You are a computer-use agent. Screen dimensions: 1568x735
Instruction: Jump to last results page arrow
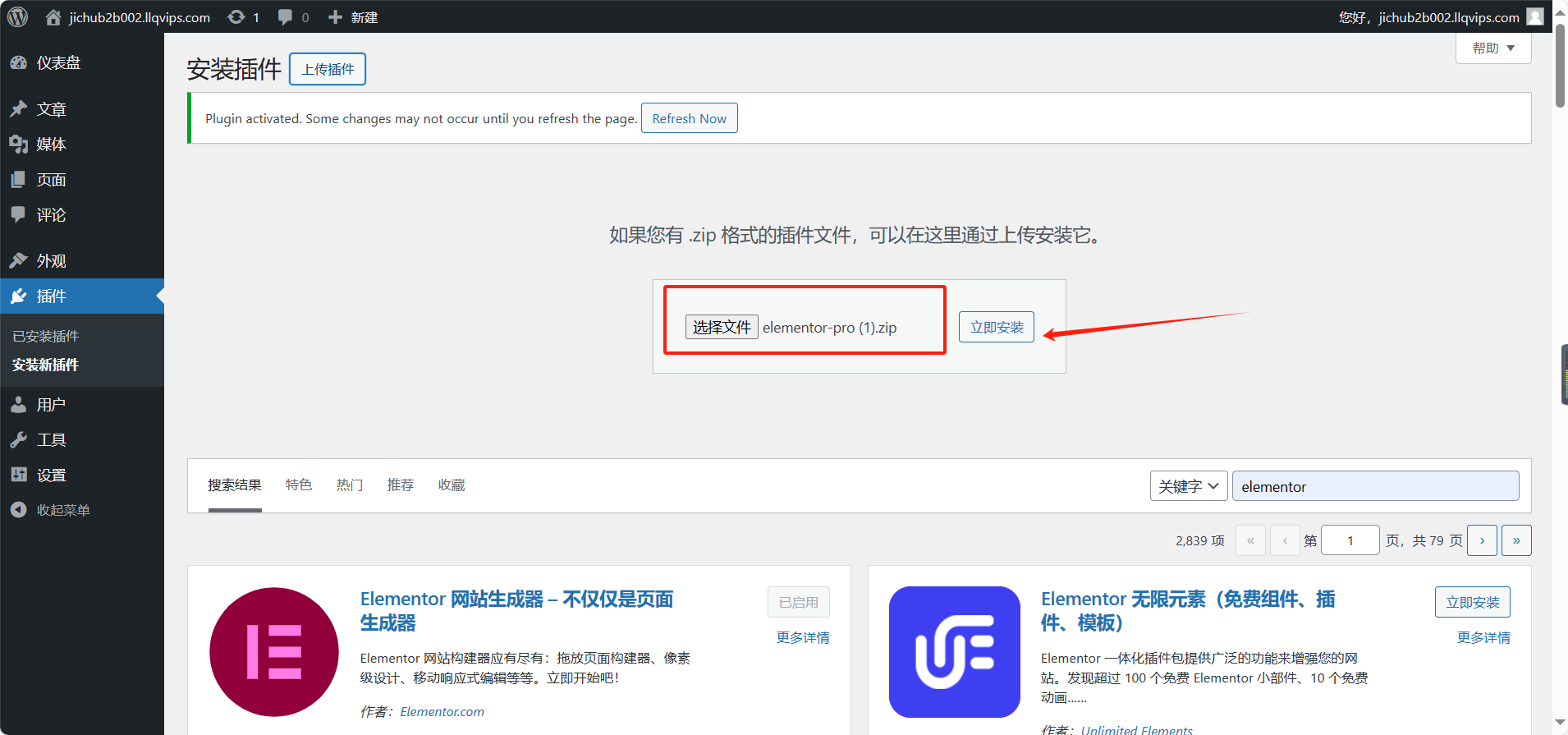pos(1517,540)
